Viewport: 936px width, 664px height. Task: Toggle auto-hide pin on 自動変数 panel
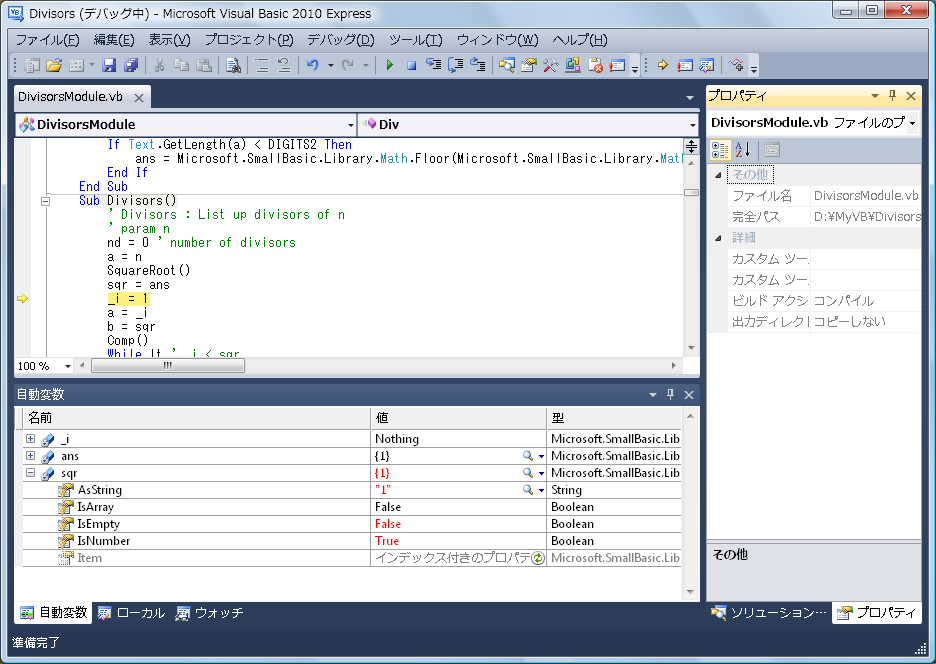pyautogui.click(x=670, y=395)
